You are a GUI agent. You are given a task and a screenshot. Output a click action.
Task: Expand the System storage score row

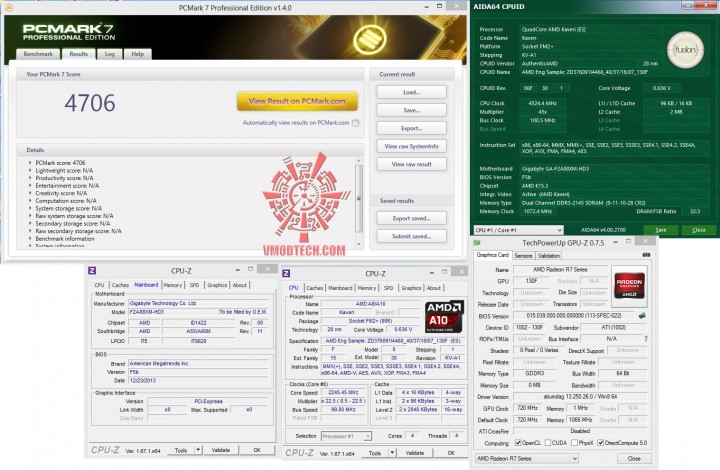coord(30,208)
